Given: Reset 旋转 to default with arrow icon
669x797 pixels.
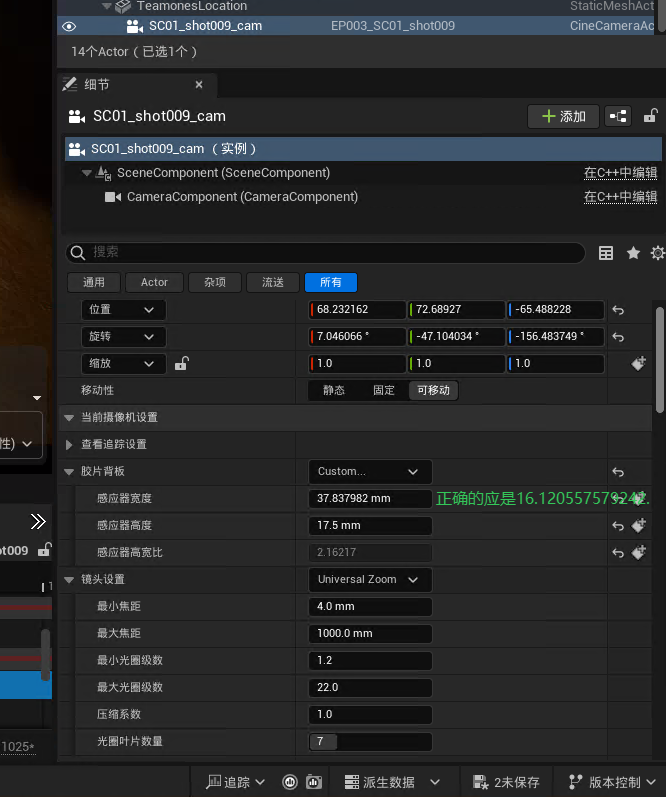Looking at the screenshot, I should (618, 337).
